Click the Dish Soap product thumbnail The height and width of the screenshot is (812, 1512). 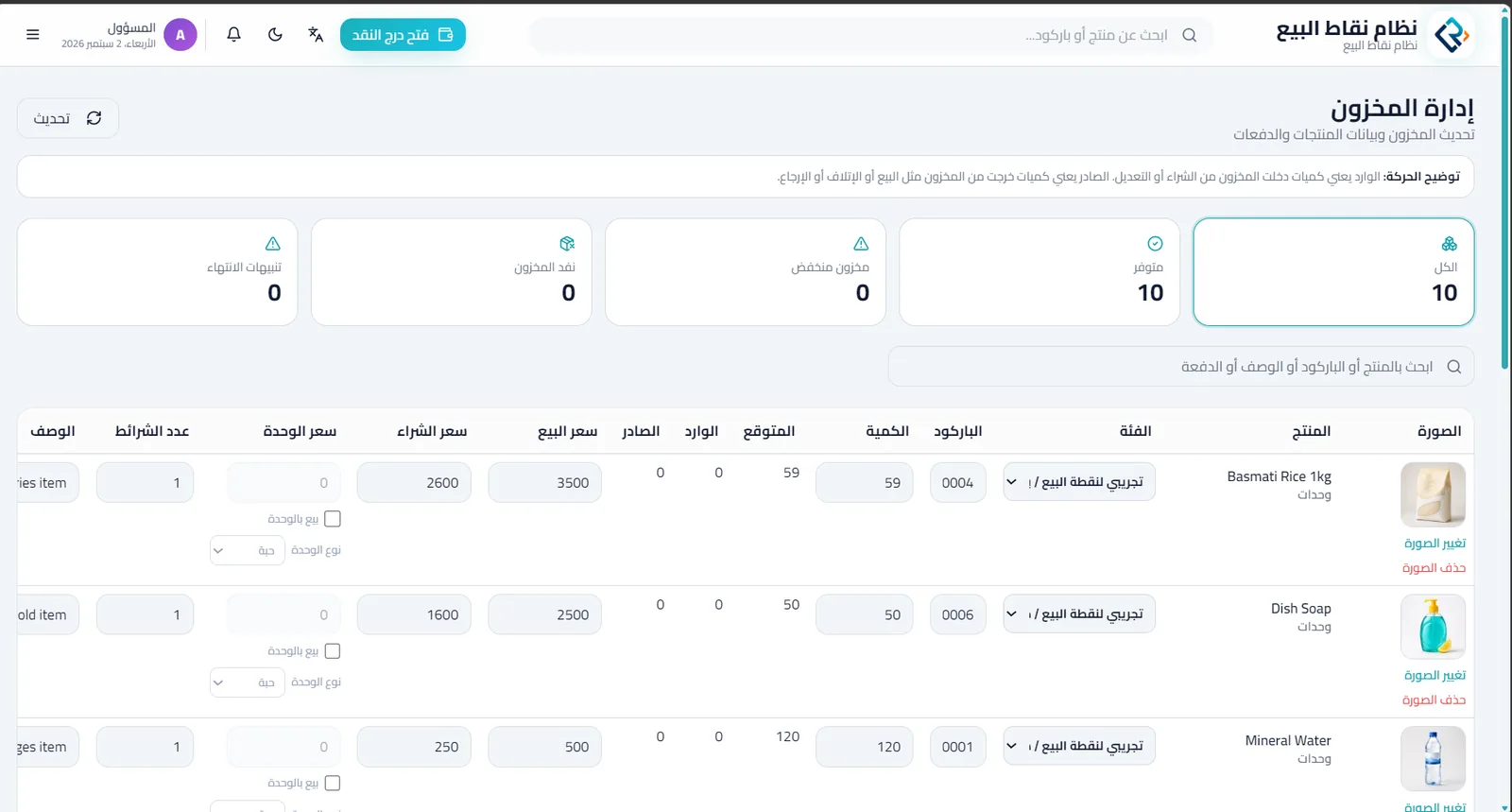coord(1434,627)
